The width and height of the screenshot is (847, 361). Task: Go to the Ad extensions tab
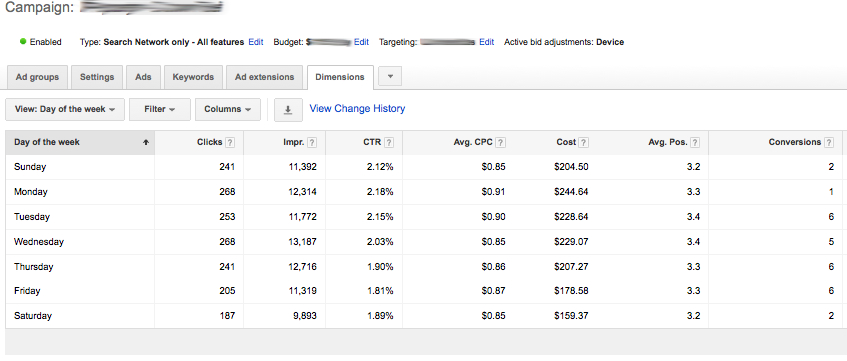(x=265, y=77)
